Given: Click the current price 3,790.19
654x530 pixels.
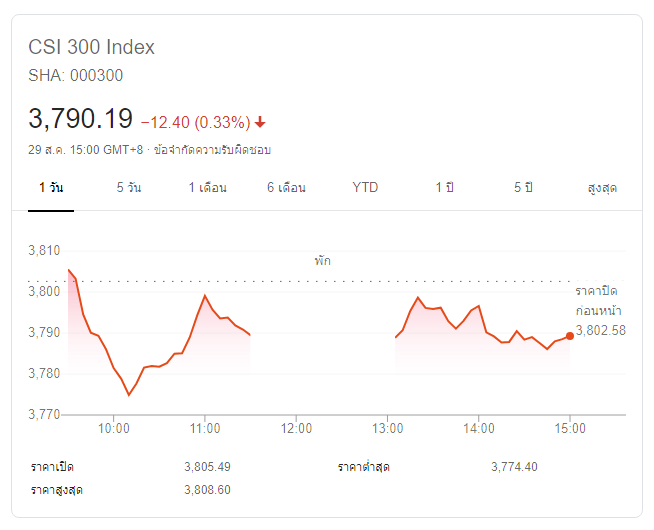Looking at the screenshot, I should (81, 119).
